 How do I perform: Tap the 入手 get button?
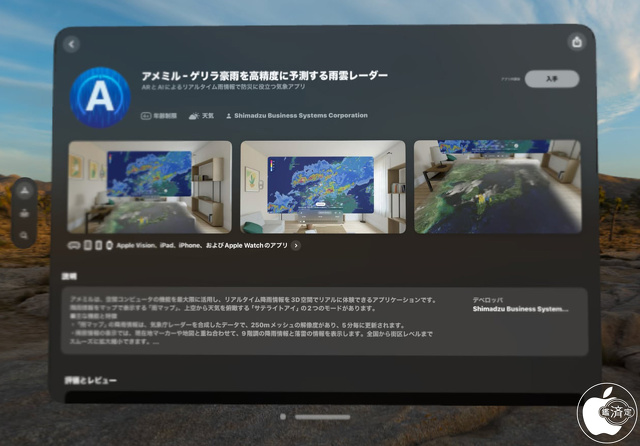(552, 79)
